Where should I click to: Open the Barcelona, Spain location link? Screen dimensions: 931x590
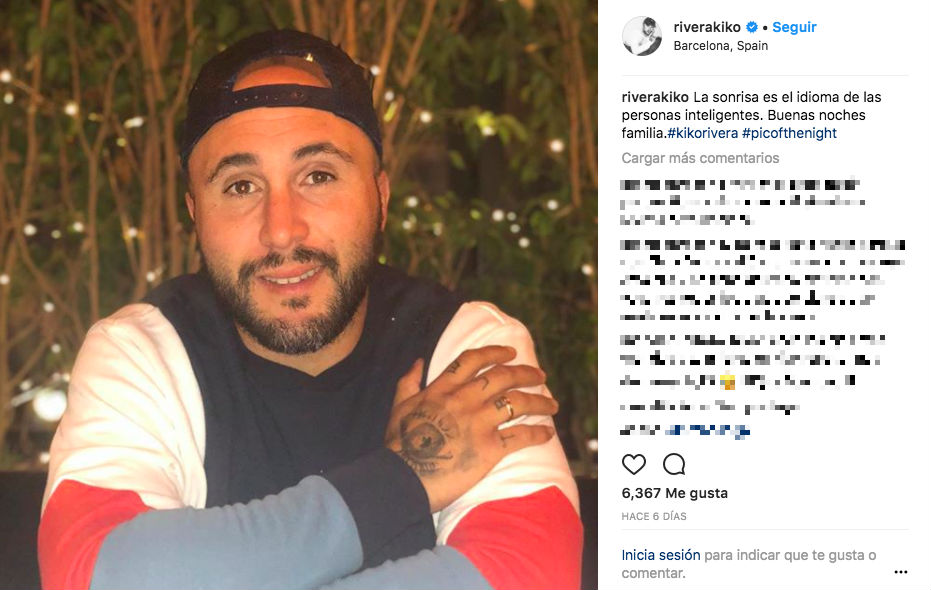click(x=721, y=46)
